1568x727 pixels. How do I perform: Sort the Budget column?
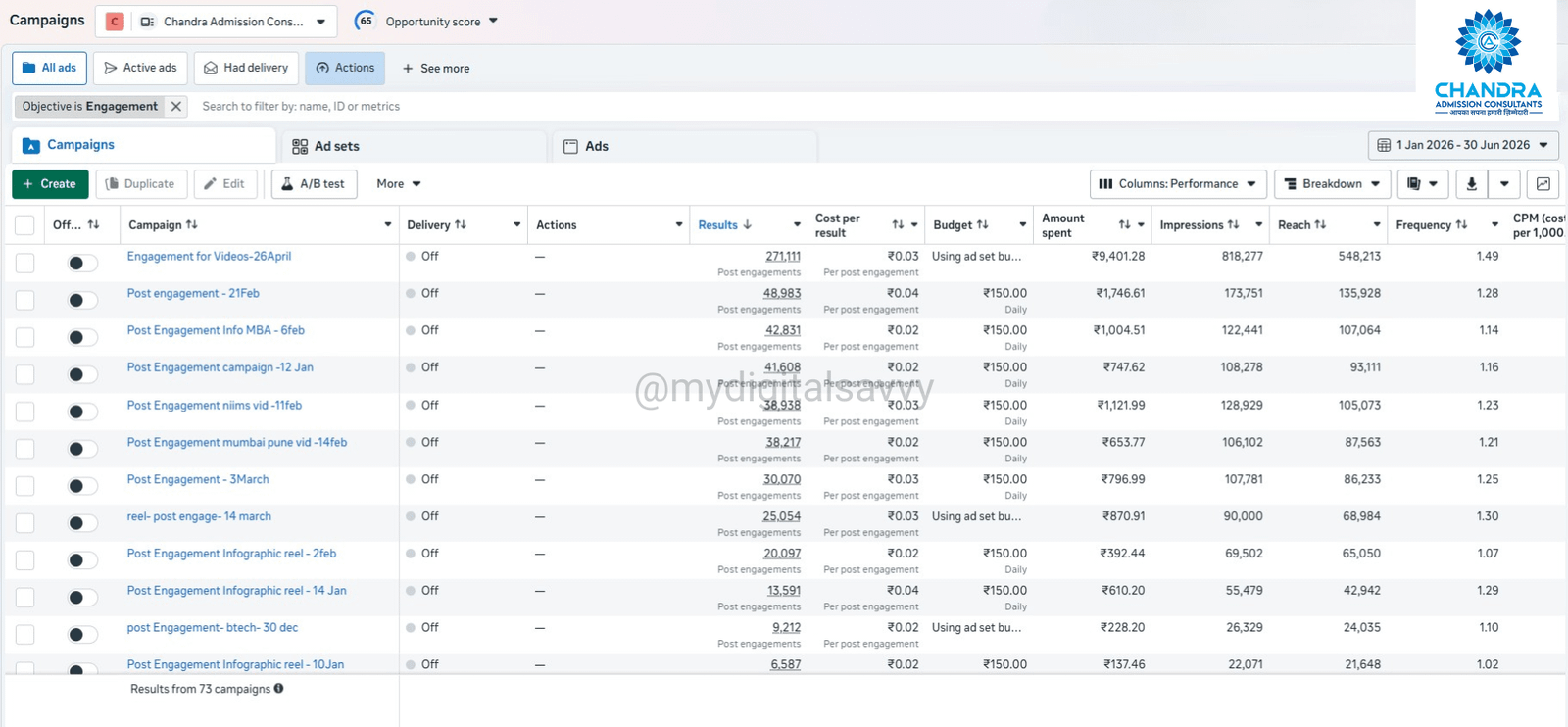tap(983, 225)
